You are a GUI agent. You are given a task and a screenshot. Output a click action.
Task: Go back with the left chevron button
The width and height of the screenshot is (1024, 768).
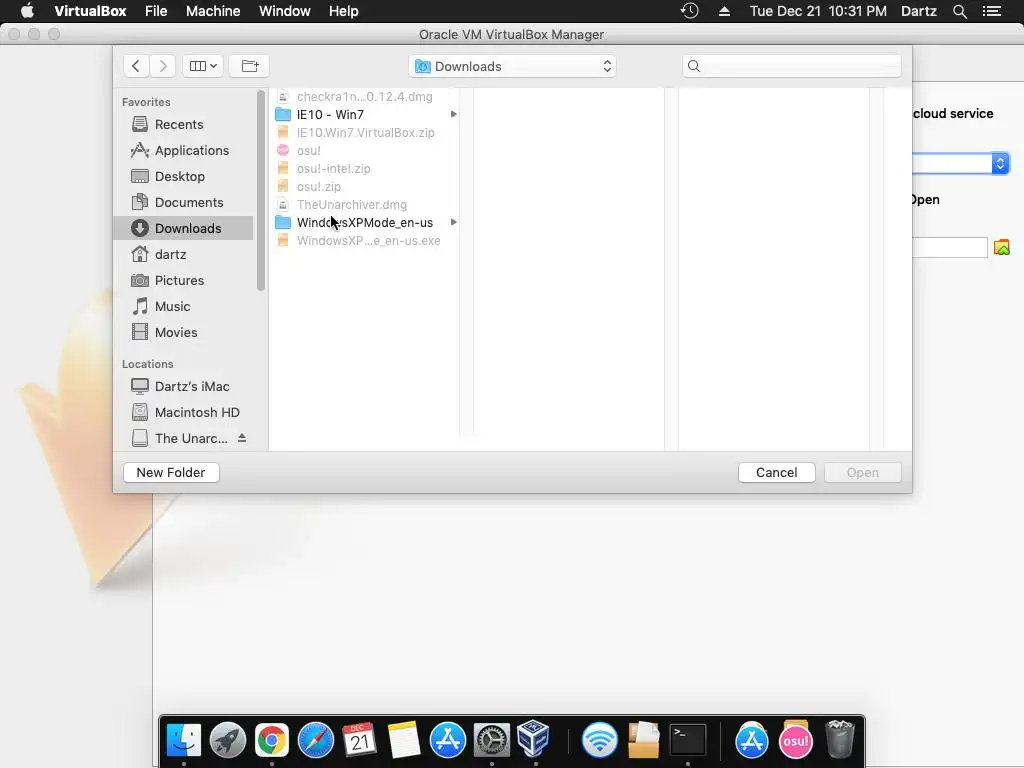click(136, 66)
